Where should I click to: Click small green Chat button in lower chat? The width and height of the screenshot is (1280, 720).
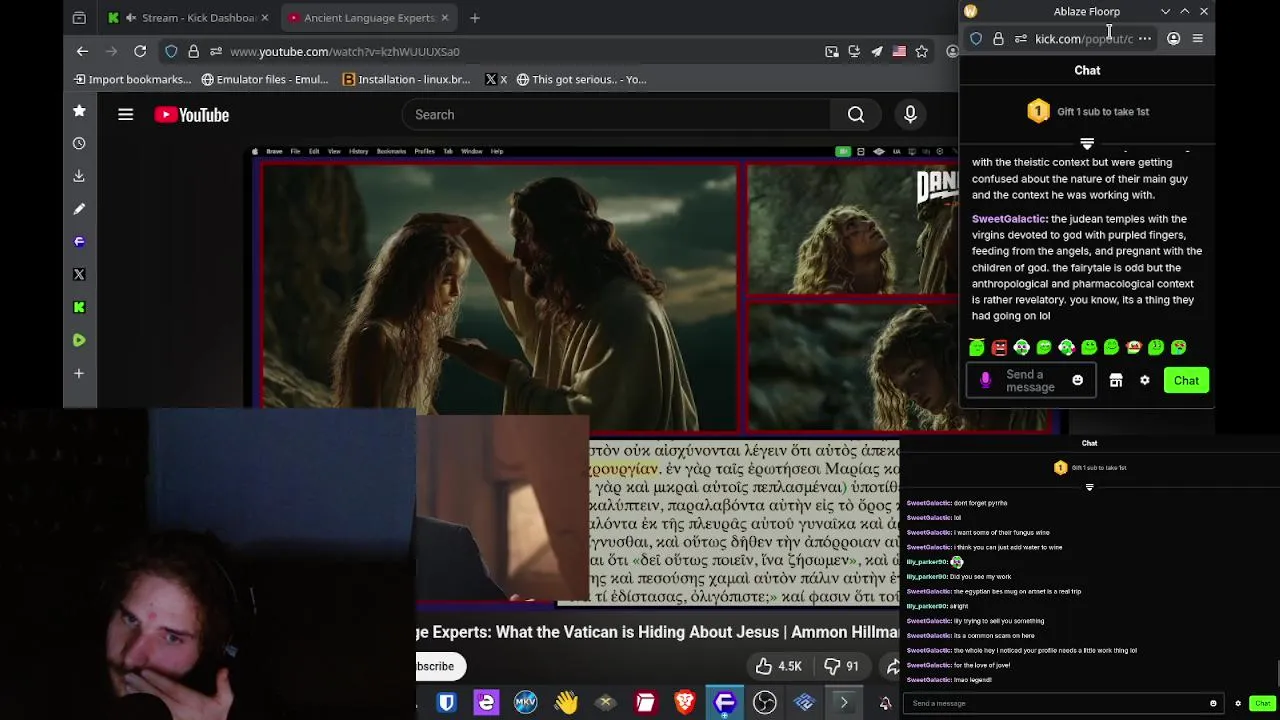coord(1262,703)
